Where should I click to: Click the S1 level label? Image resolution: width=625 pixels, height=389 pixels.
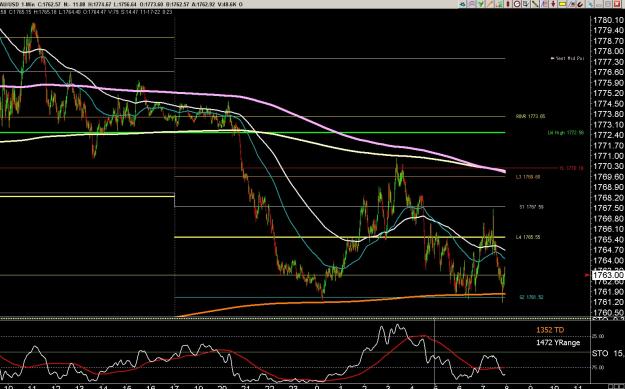pyautogui.click(x=531, y=207)
